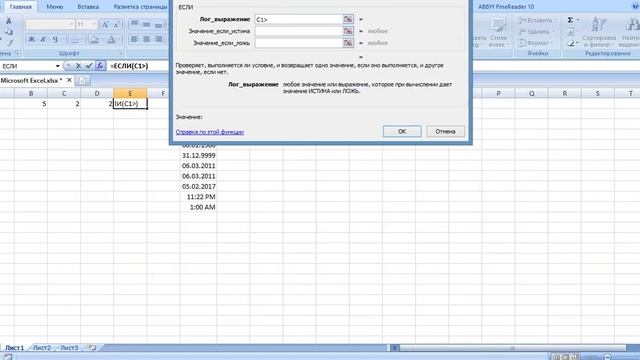Collapse dialog via Лог_выражение range selector icon
This screenshot has width=640, height=360.
click(x=348, y=19)
